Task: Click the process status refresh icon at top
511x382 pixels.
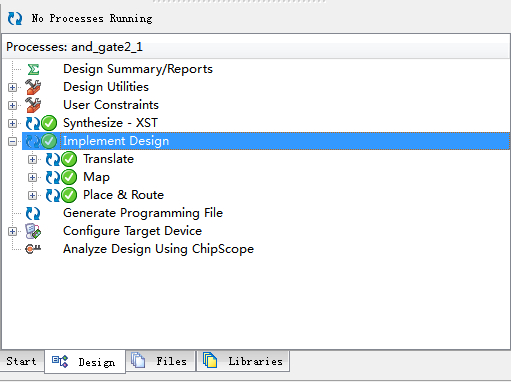Action: coord(15,18)
